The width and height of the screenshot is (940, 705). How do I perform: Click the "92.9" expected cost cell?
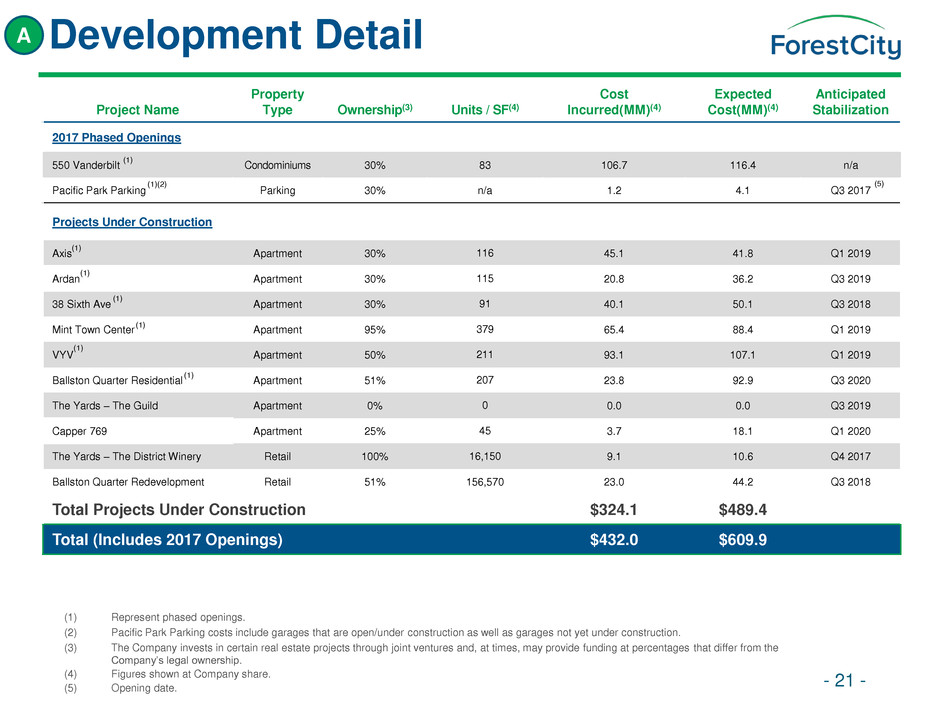point(743,380)
